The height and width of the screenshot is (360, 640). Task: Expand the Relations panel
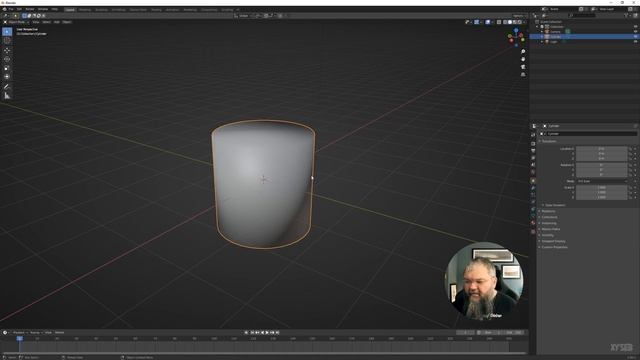(x=548, y=211)
